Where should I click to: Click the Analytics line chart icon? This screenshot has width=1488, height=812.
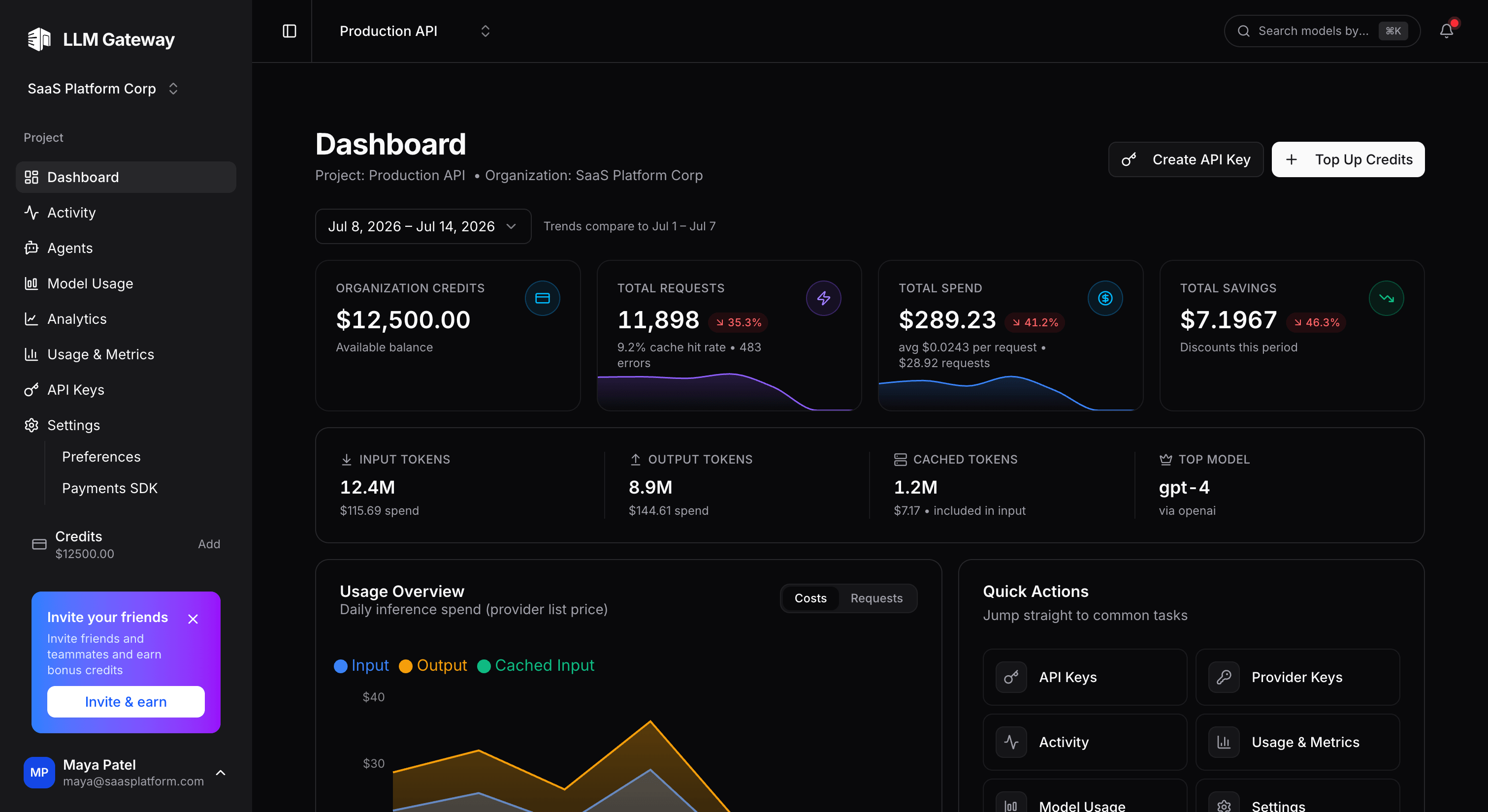pos(31,319)
